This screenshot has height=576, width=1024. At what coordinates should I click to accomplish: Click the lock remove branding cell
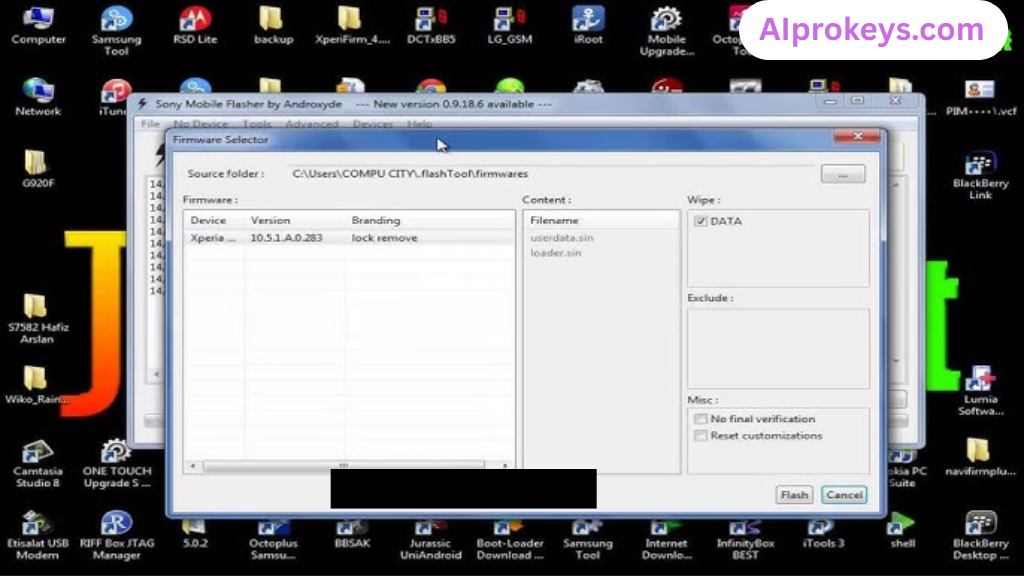(x=384, y=238)
